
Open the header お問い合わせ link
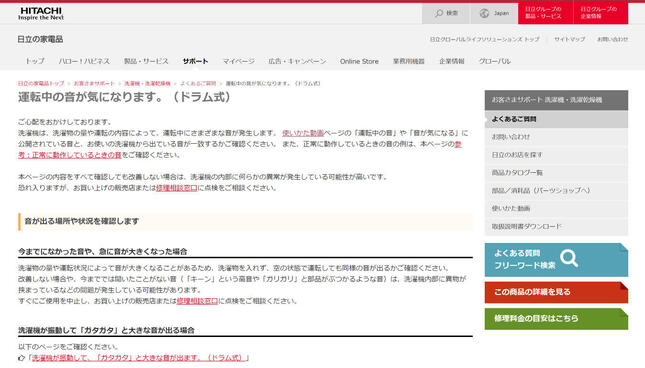coord(613,39)
